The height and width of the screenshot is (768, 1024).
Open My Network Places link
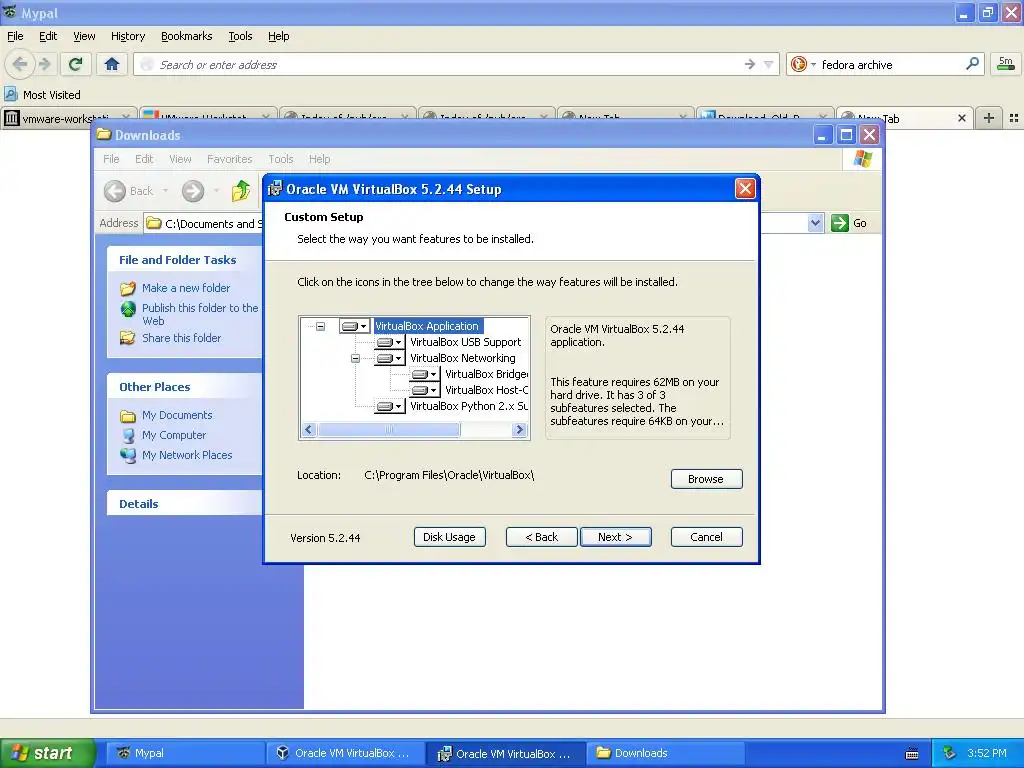(187, 455)
